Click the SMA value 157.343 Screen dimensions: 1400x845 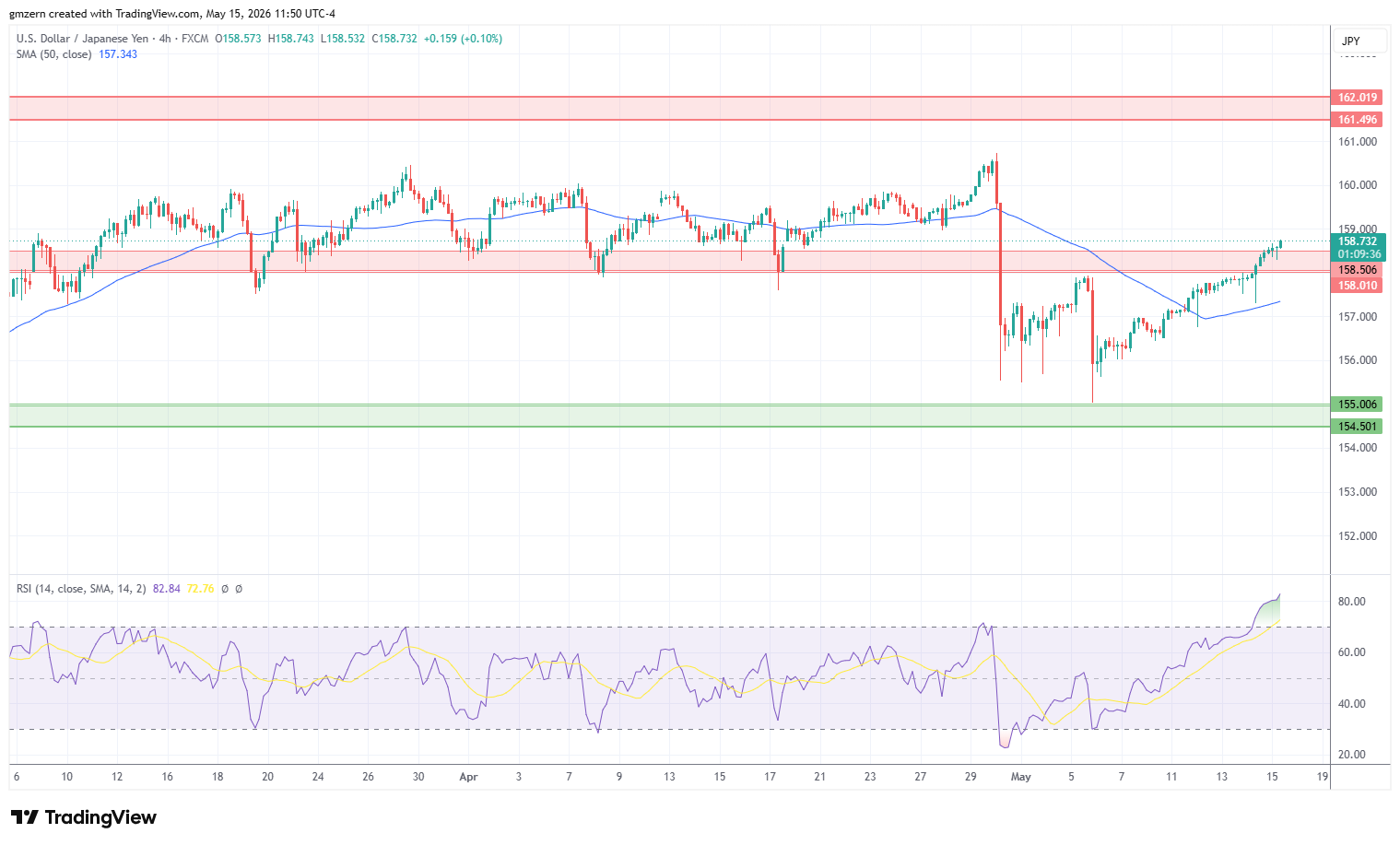click(118, 54)
